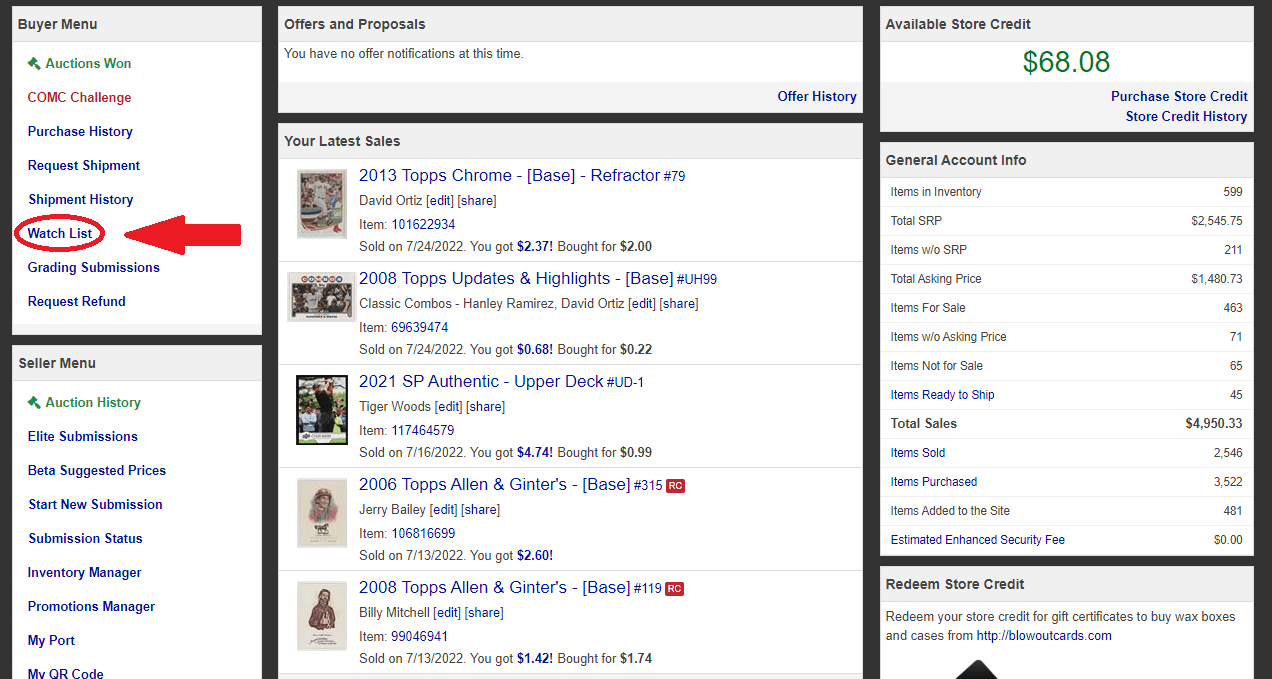Viewport: 1272px width, 679px height.
Task: Open the Watch List link
Action: [60, 233]
